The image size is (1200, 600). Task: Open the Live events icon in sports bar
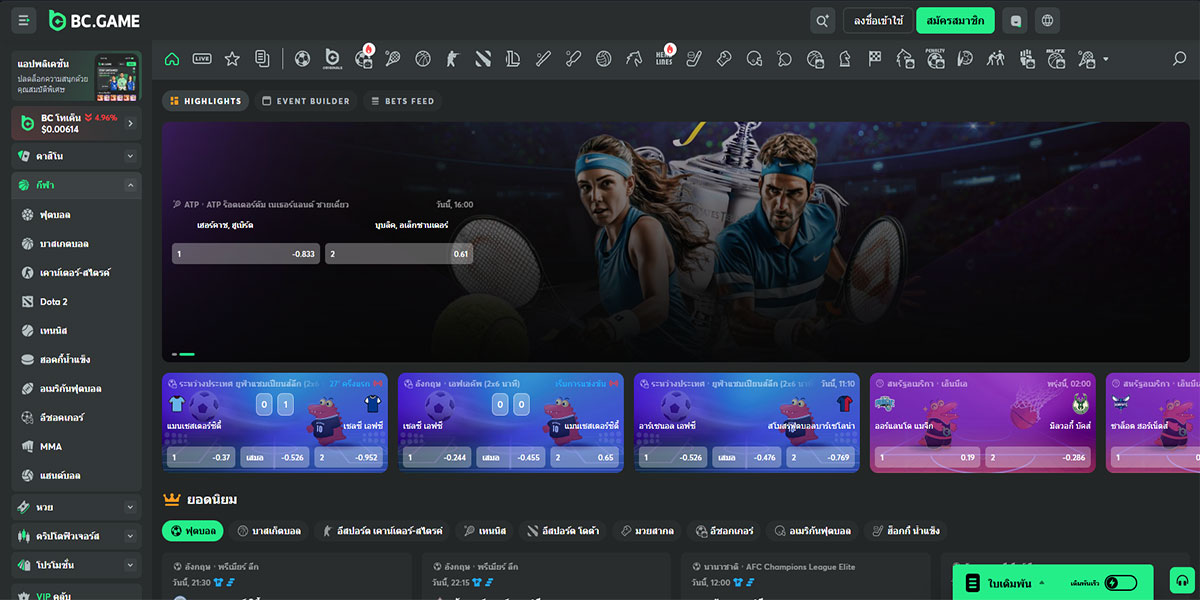point(202,59)
